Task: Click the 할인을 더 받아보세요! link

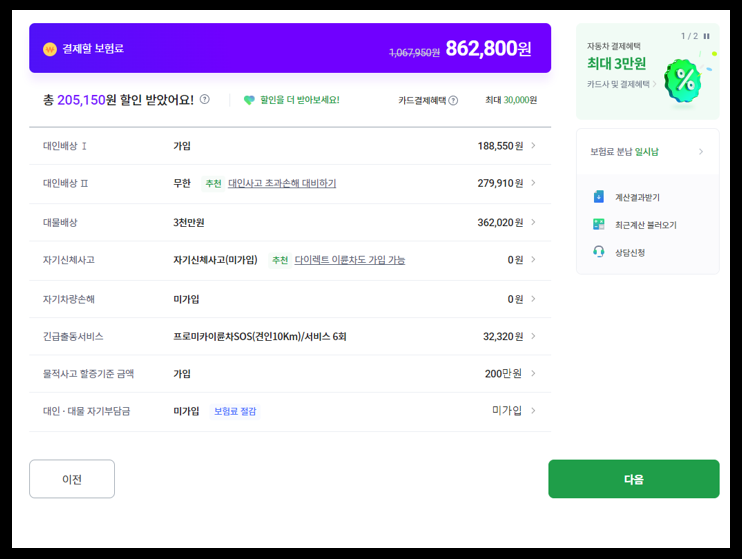Action: point(300,100)
